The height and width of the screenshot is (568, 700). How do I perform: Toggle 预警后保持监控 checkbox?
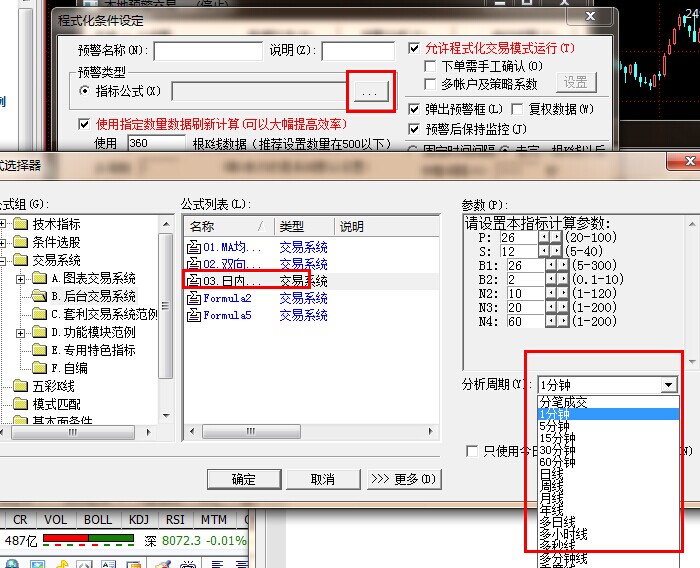414,129
